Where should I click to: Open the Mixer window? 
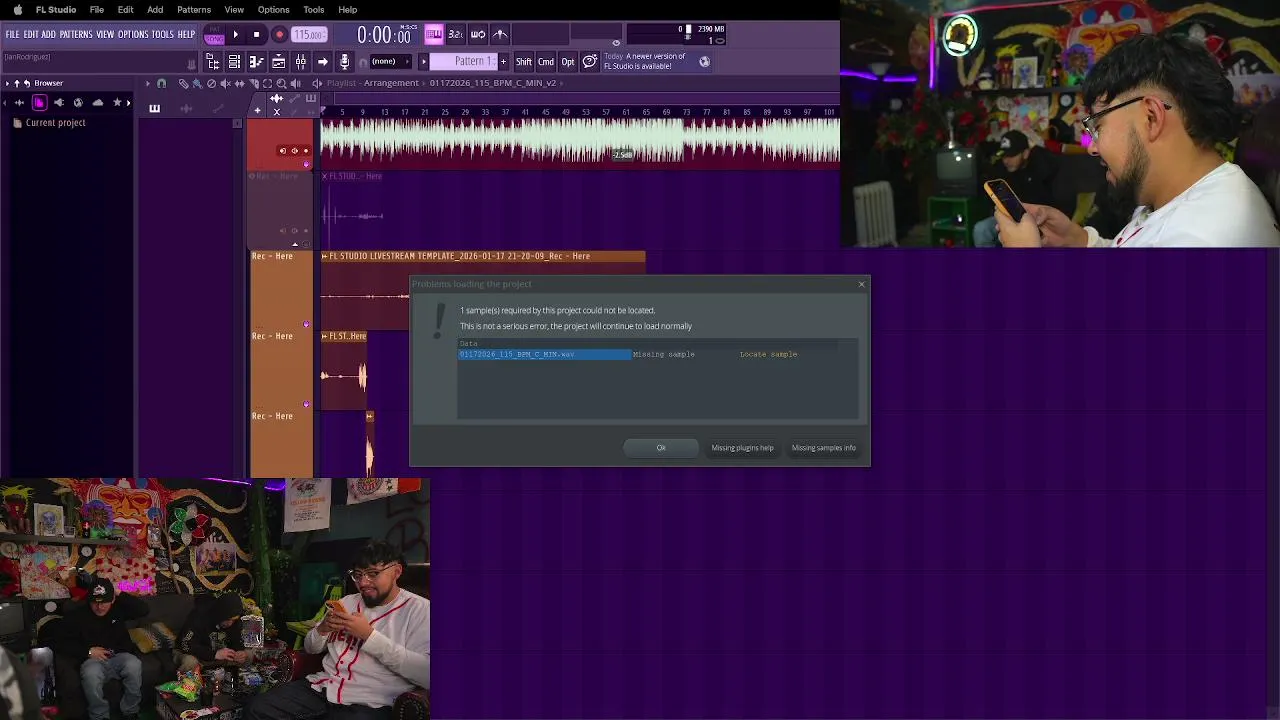[x=300, y=62]
